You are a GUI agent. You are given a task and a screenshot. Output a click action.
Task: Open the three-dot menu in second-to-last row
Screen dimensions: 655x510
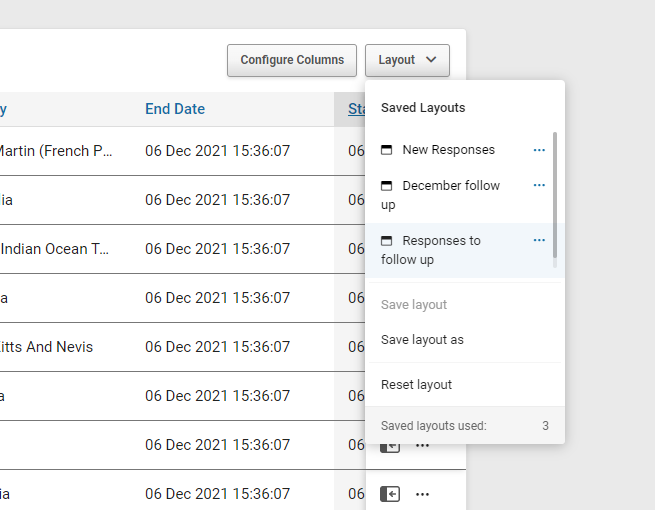tap(422, 445)
